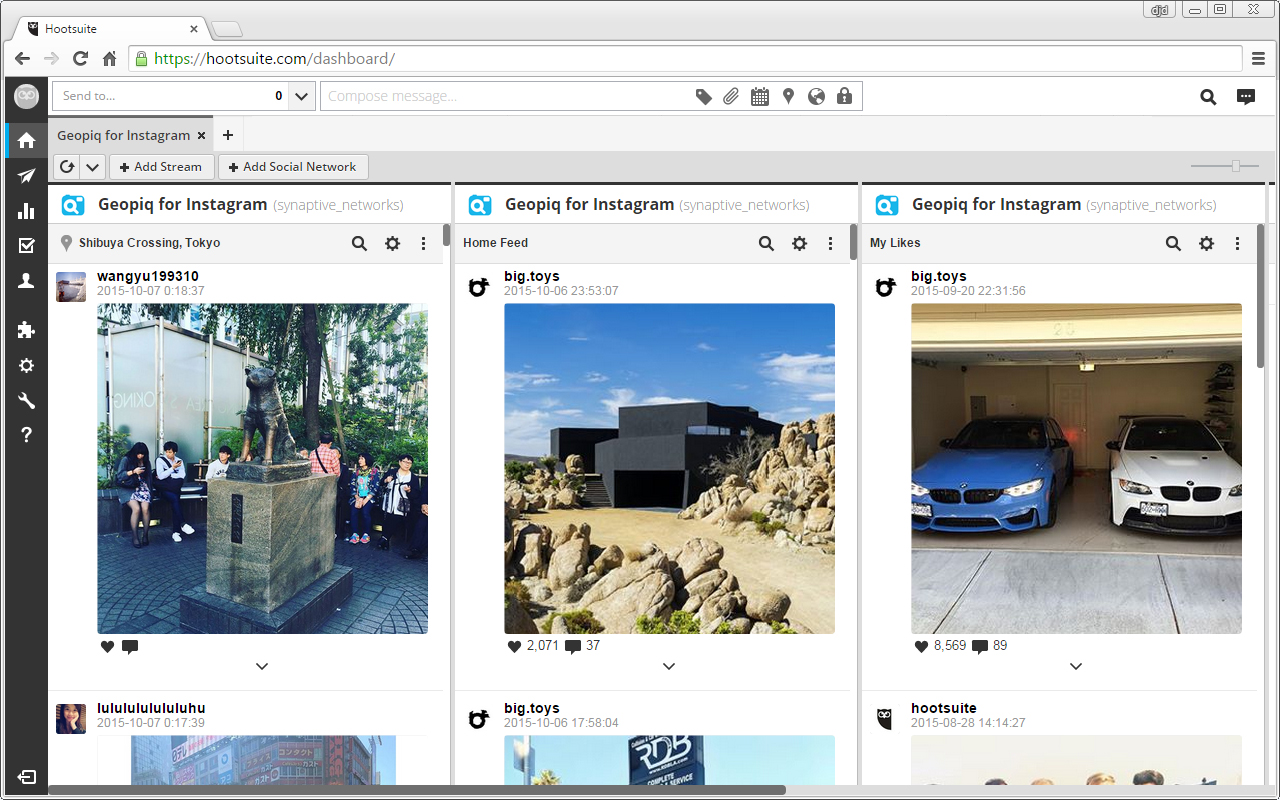
Task: Search within the Home Feed stream
Action: coord(766,243)
